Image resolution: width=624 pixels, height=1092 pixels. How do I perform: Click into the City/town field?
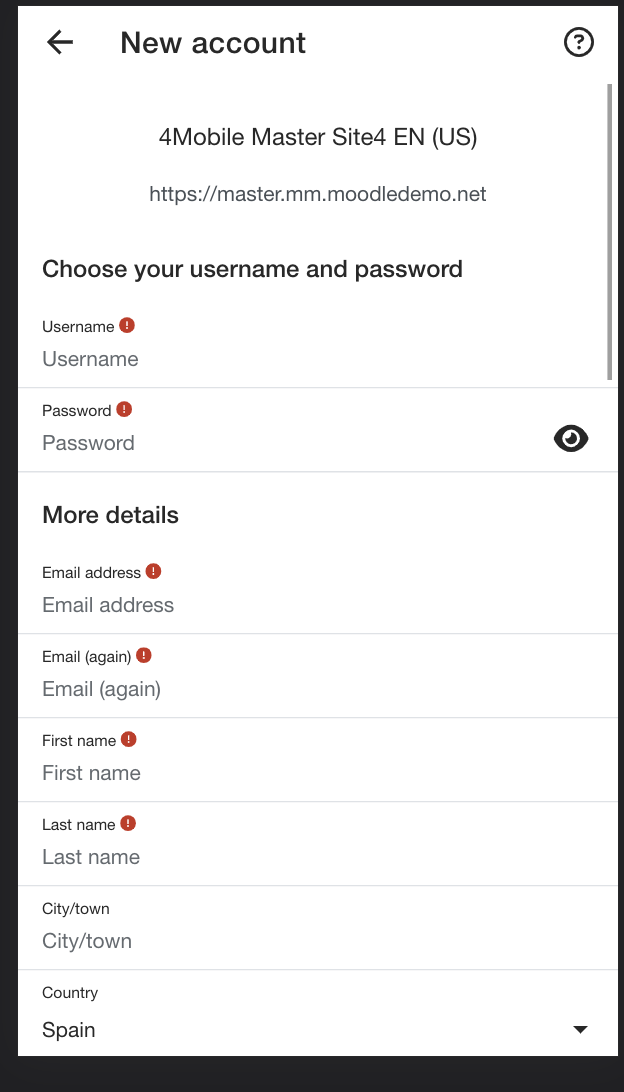click(x=317, y=942)
